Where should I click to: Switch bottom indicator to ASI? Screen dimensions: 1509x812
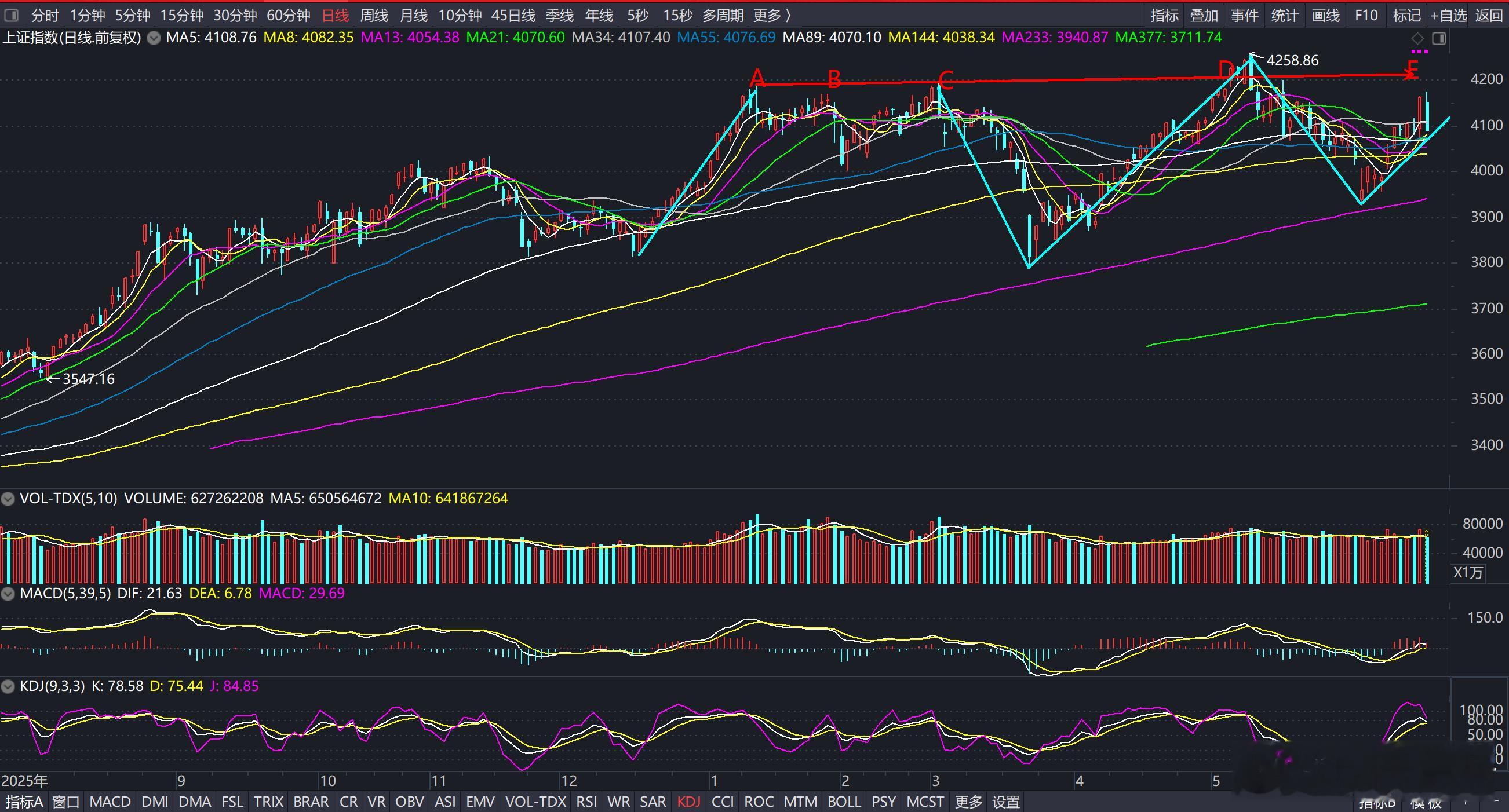click(x=445, y=802)
